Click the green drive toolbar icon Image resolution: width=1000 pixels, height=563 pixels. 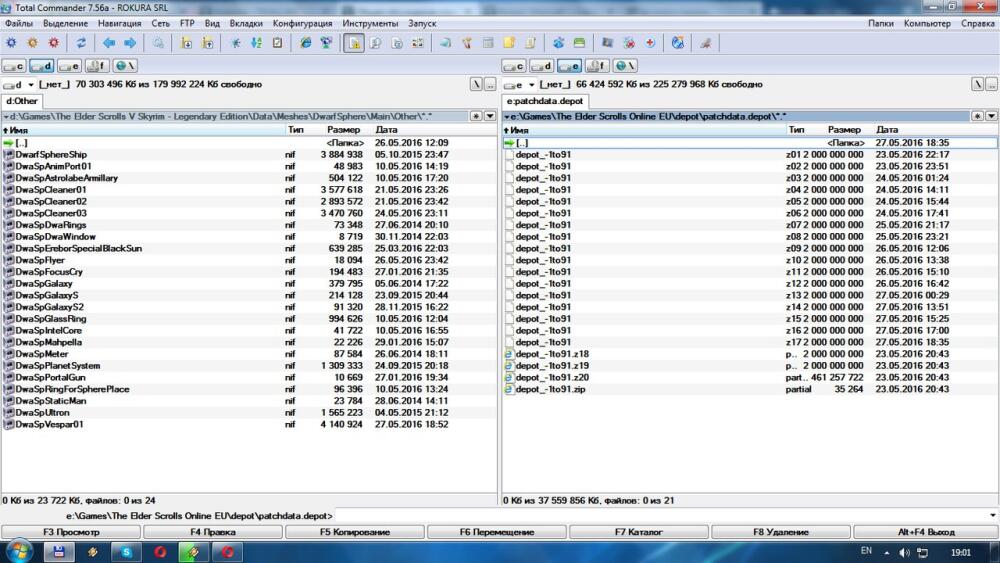click(x=579, y=43)
